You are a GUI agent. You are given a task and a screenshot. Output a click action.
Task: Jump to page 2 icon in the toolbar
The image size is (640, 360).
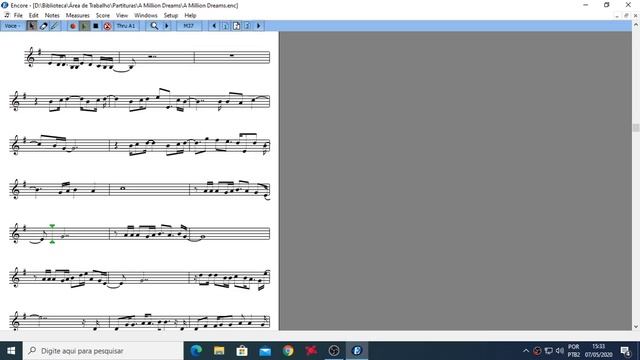pyautogui.click(x=247, y=26)
